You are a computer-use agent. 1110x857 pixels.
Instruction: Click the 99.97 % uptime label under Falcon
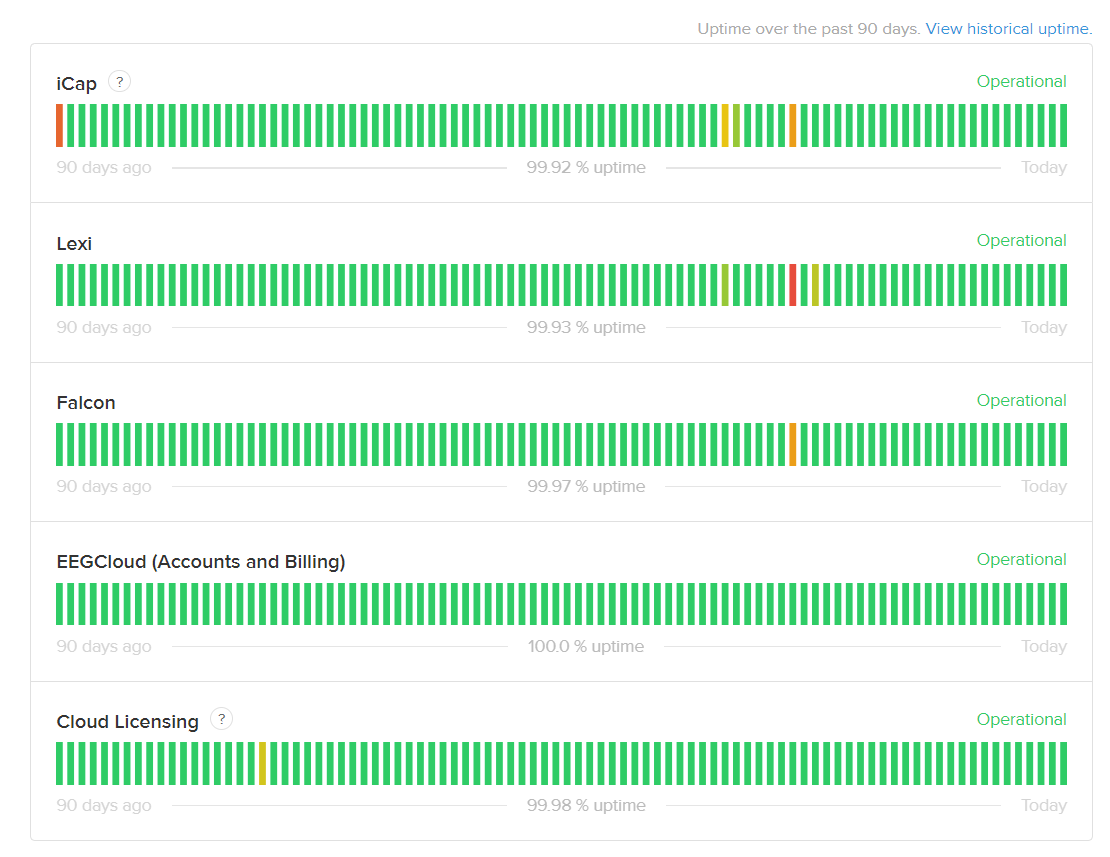[x=586, y=487]
